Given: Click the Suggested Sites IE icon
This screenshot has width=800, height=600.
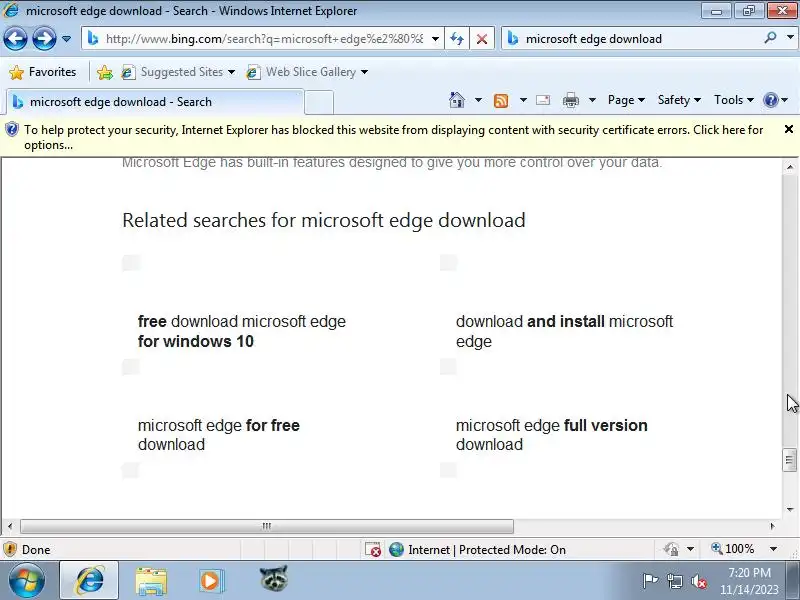Looking at the screenshot, I should pos(128,72).
